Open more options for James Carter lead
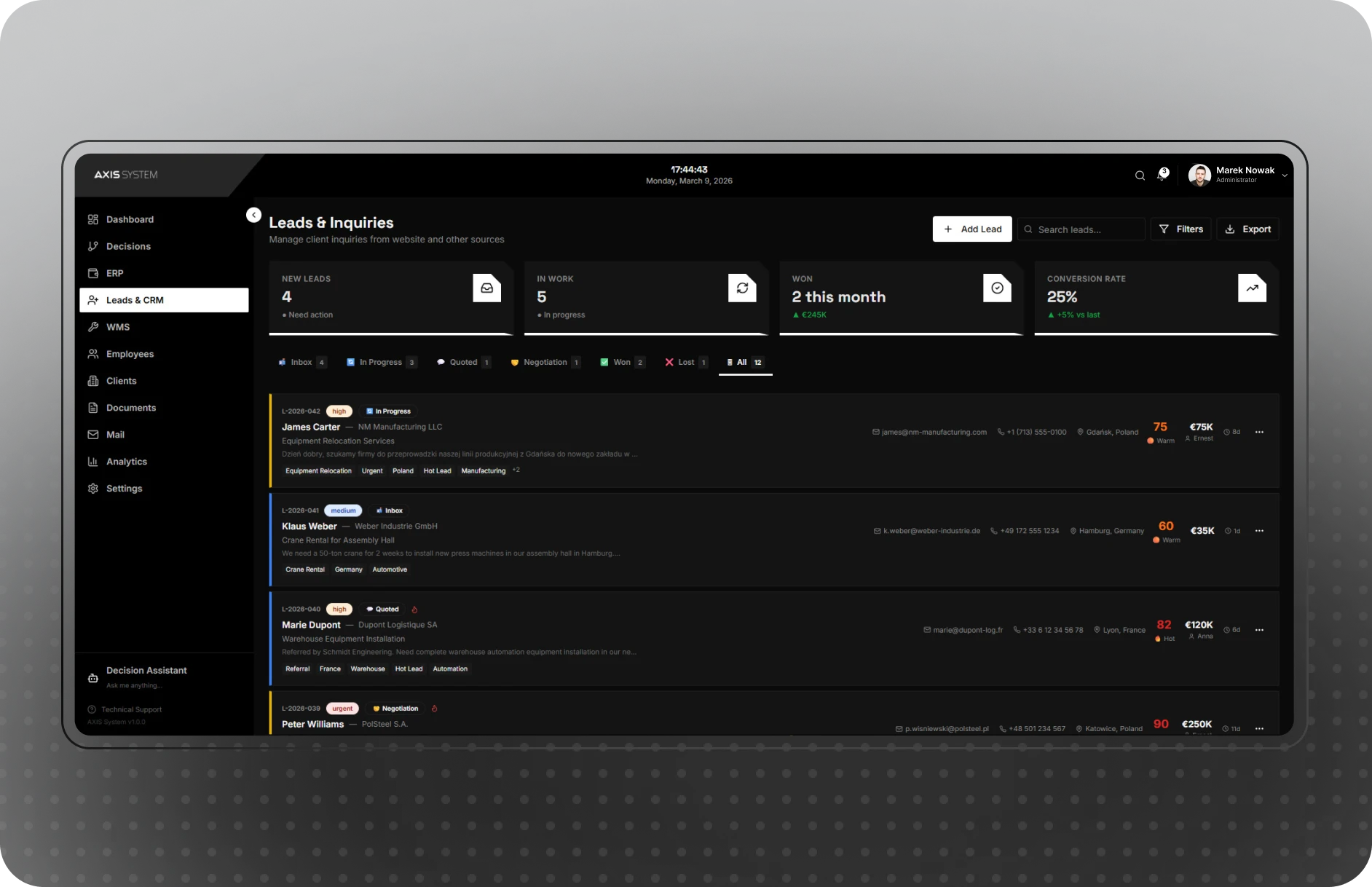 tap(1259, 433)
